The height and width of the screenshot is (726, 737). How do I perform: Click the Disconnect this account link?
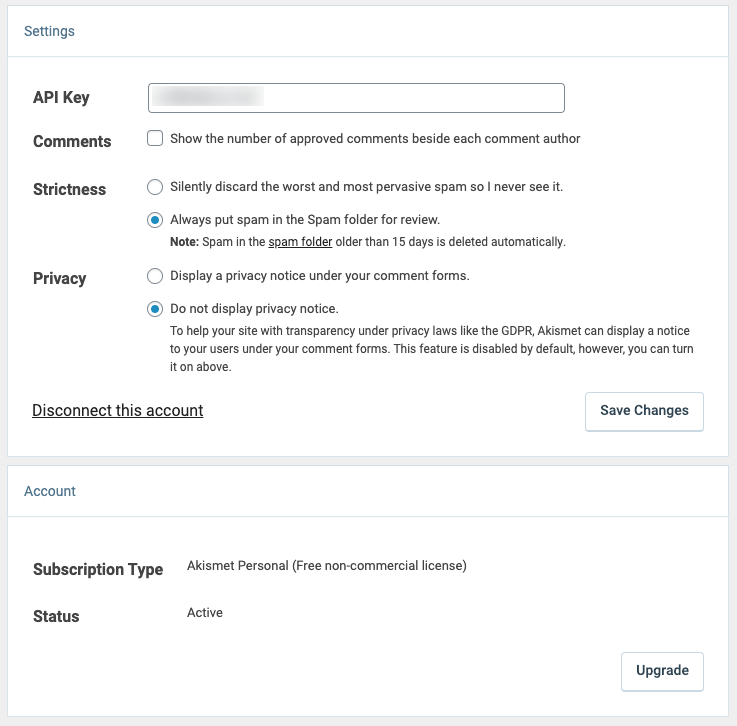pos(118,410)
